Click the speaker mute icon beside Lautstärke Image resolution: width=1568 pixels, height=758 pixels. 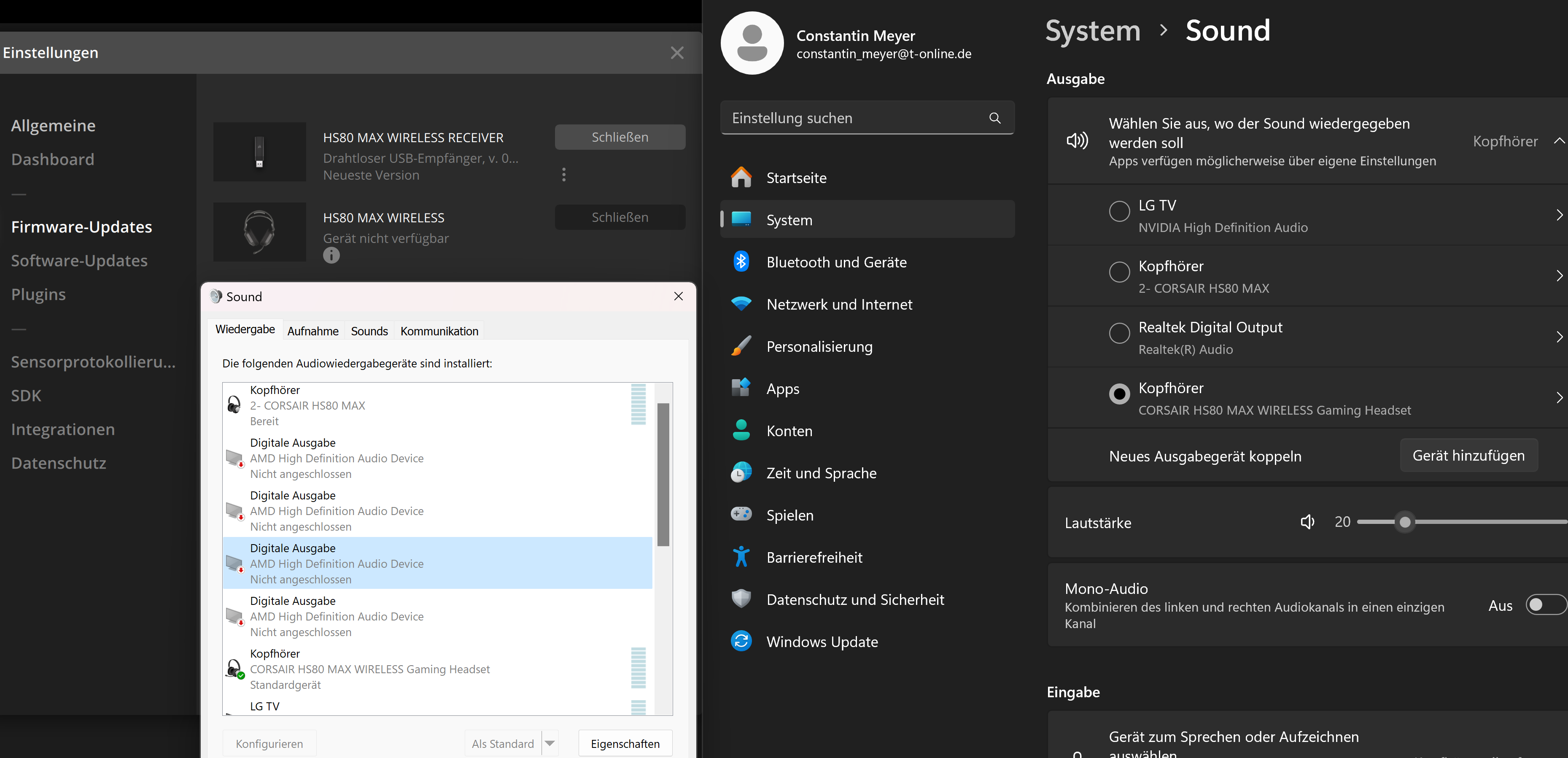(1307, 522)
